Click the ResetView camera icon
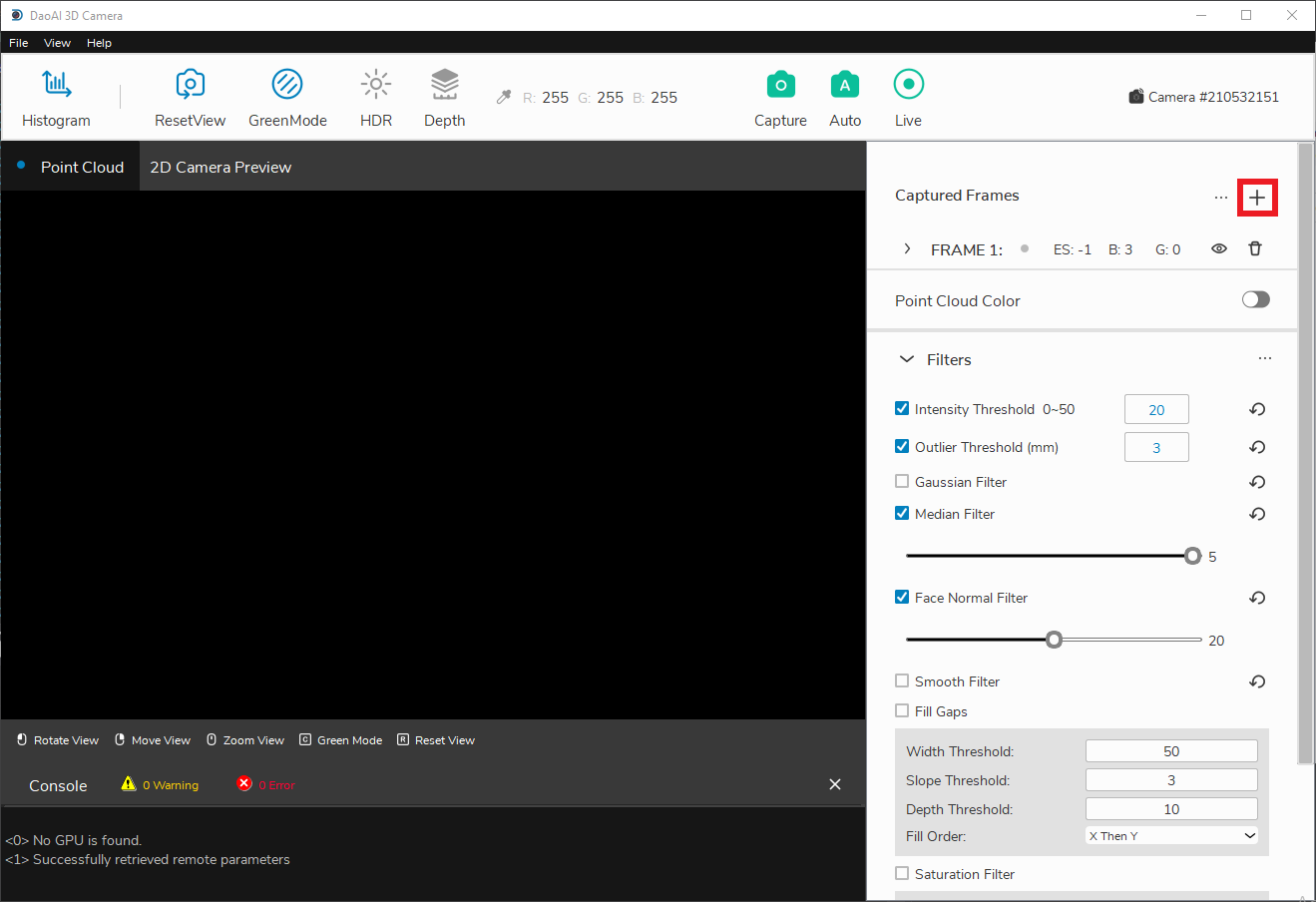Screen dimensions: 1316x902 (x=190, y=86)
